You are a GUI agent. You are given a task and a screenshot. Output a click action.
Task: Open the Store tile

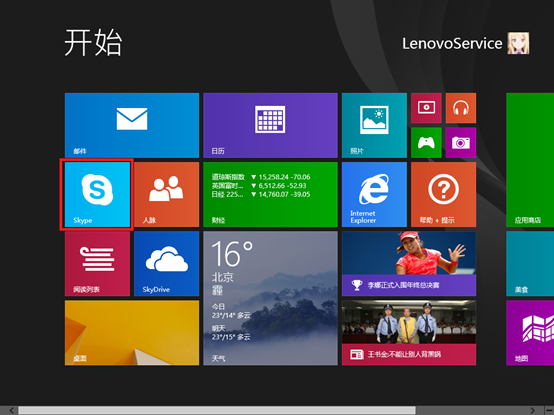click(x=530, y=160)
